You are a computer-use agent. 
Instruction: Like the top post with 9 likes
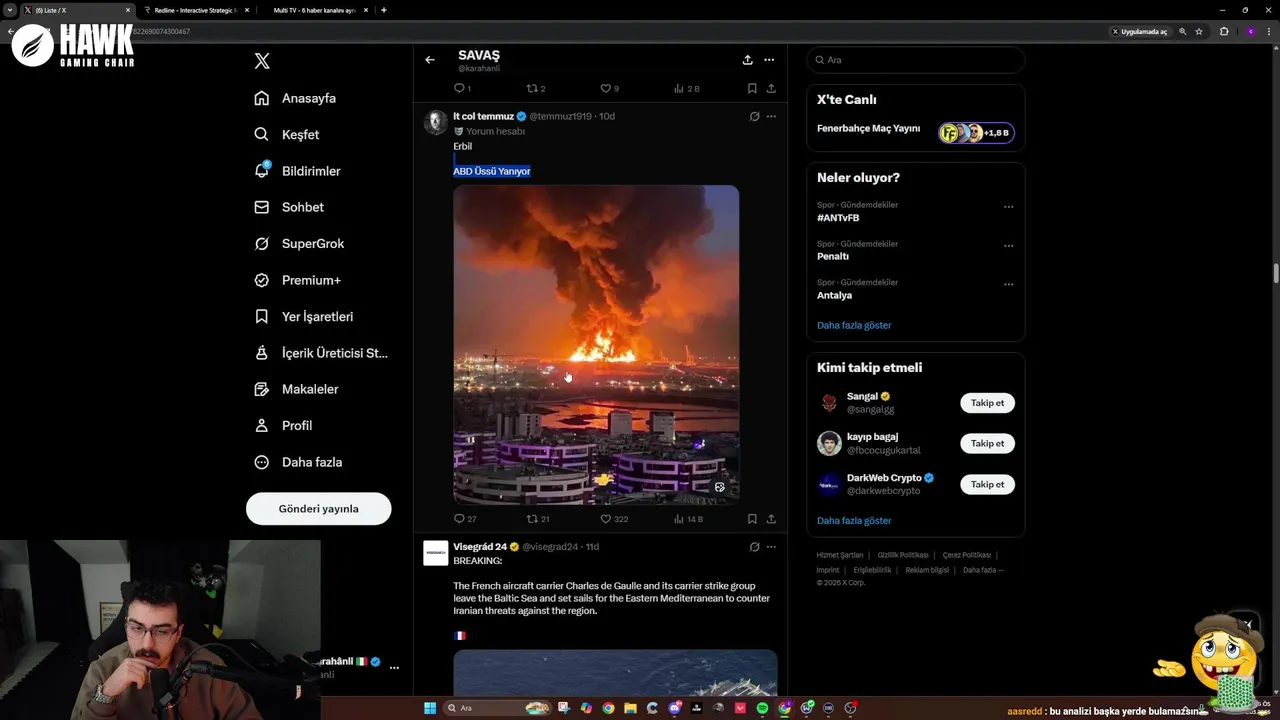point(609,88)
